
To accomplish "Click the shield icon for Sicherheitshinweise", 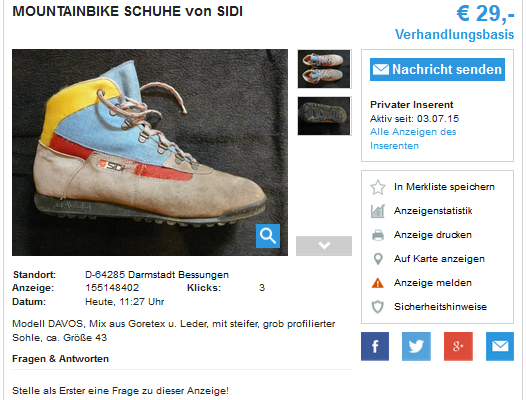I will (378, 307).
